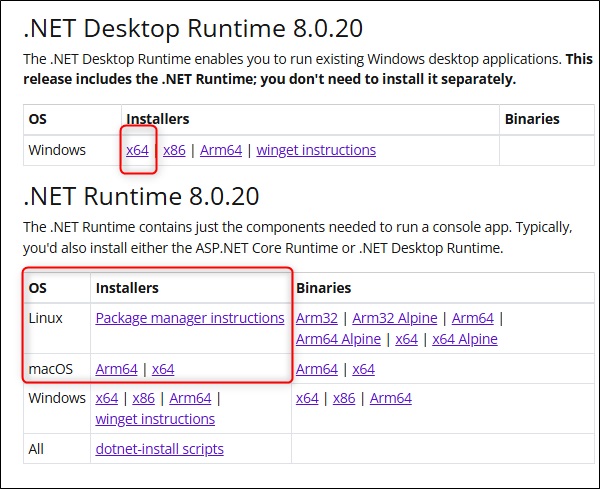The width and height of the screenshot is (600, 489).
Task: Download macOS Arm64 binary
Action: 317,369
